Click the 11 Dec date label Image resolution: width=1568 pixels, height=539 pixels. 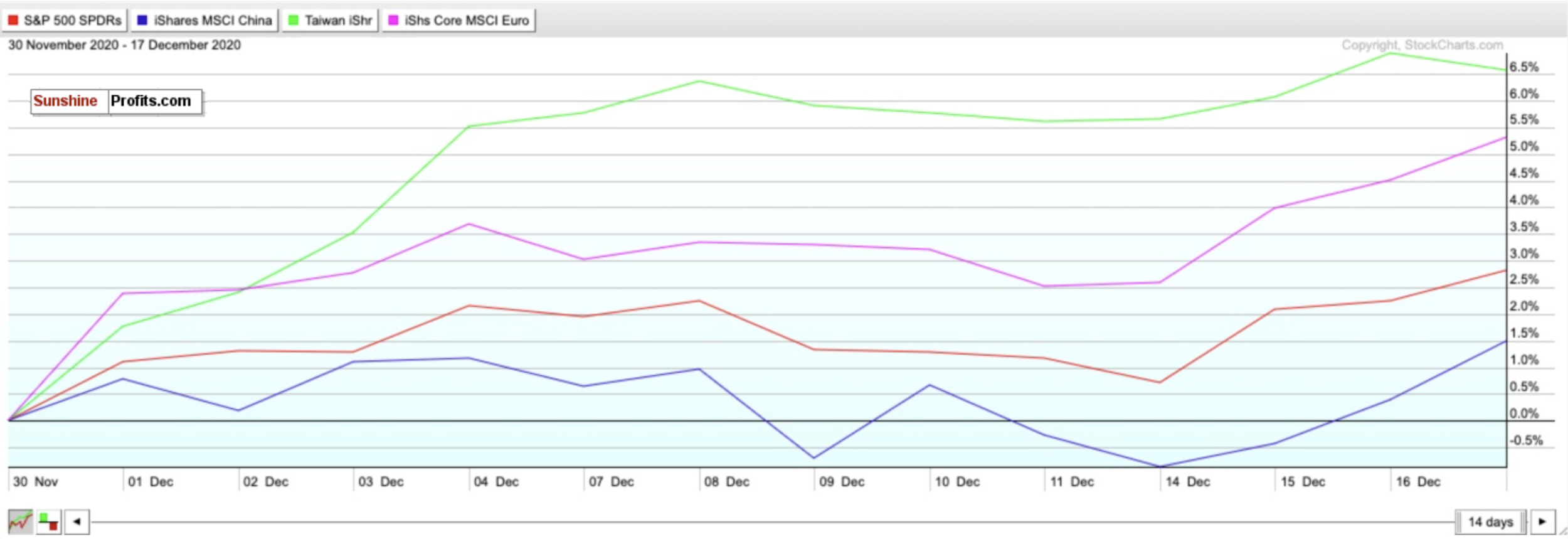click(1072, 481)
